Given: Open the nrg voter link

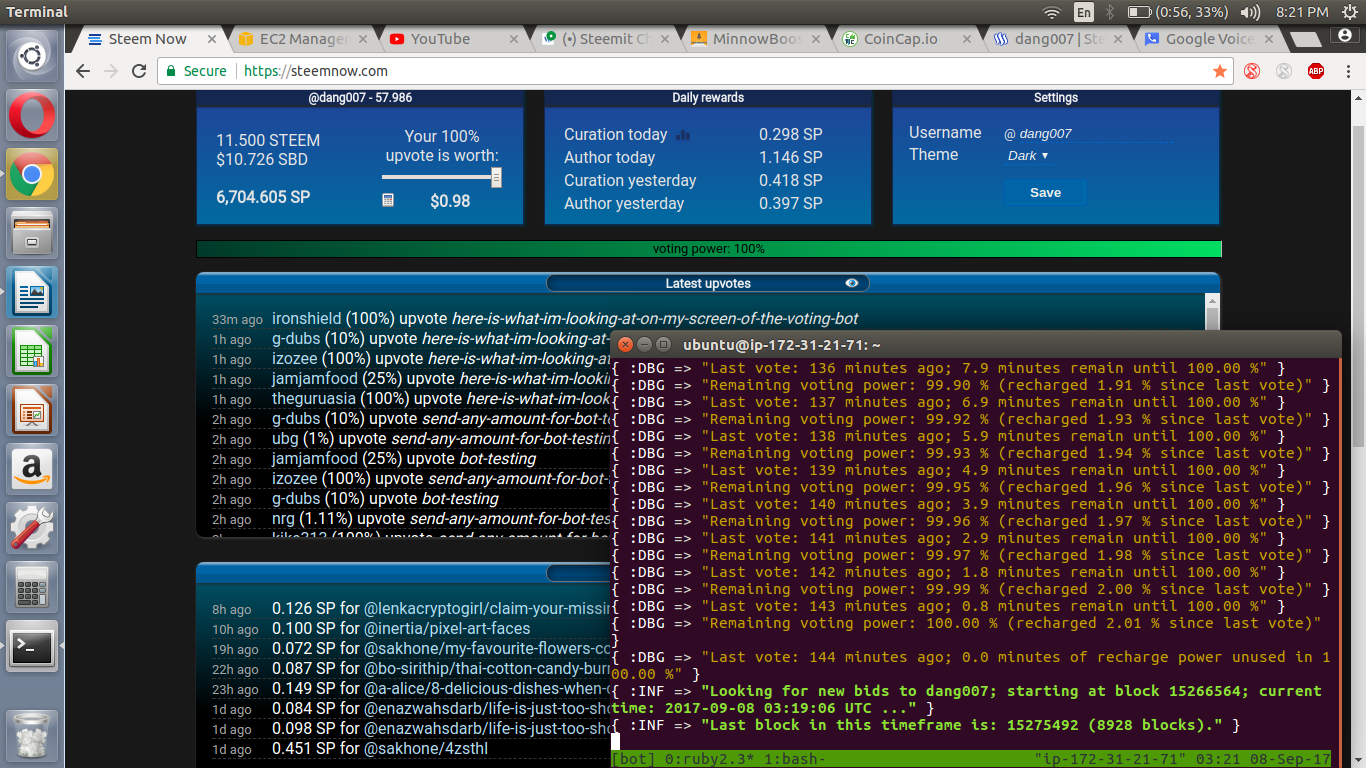Looking at the screenshot, I should (283, 518).
